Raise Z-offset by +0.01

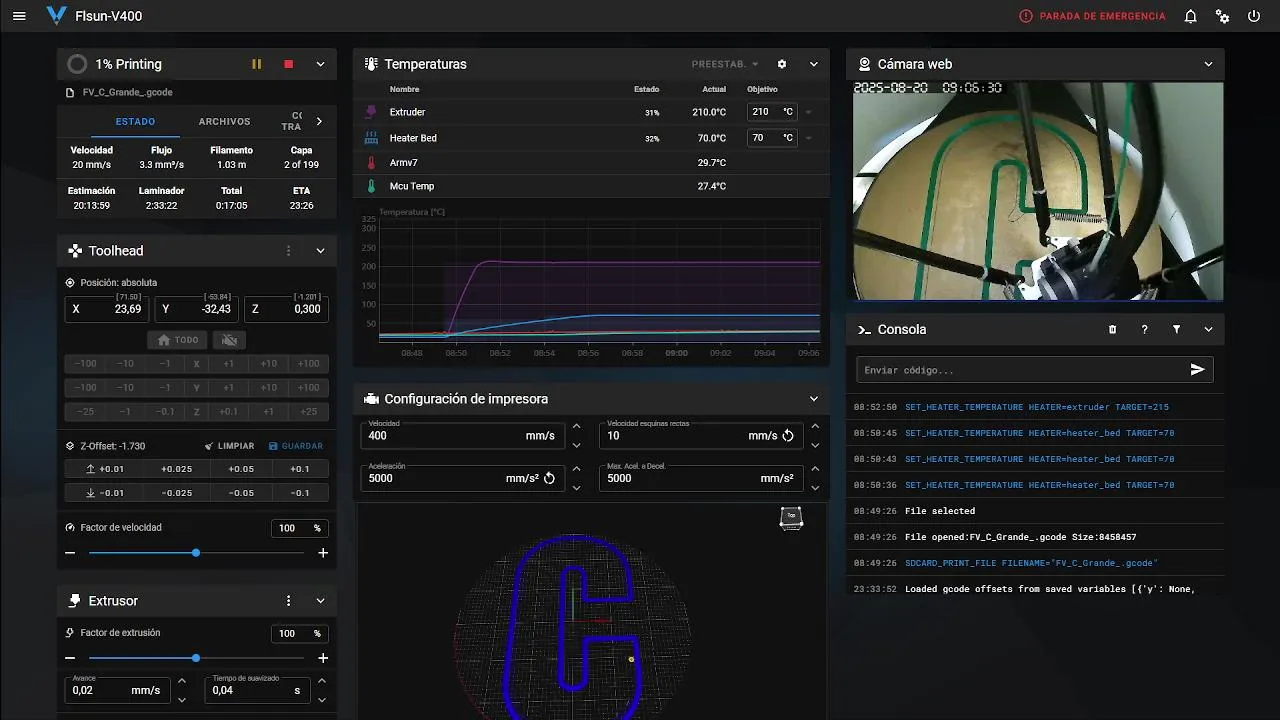pos(105,469)
